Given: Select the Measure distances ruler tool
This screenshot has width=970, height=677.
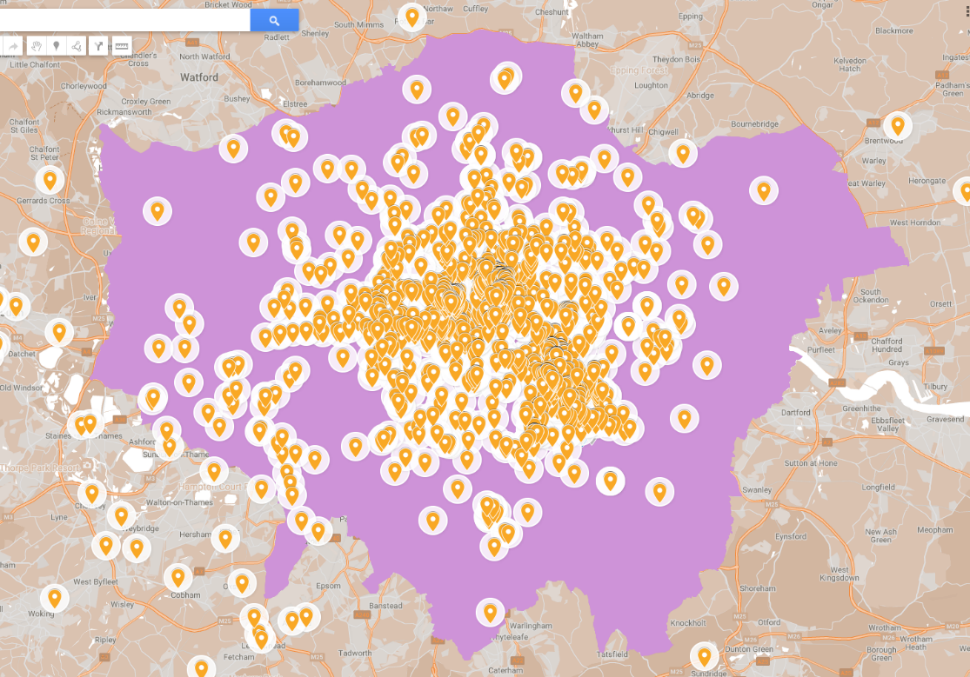Looking at the screenshot, I should click(121, 46).
